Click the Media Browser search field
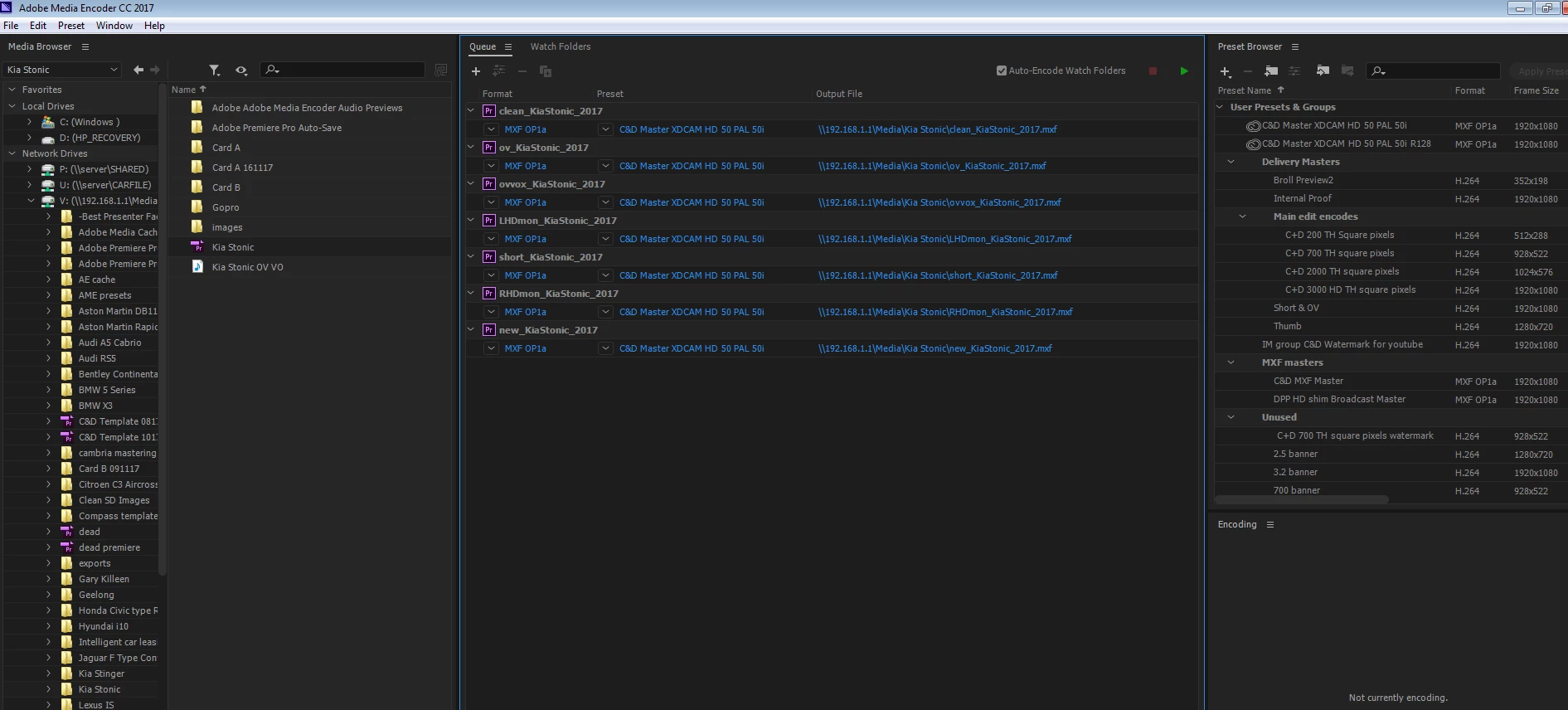The height and width of the screenshot is (710, 1568). point(342,71)
